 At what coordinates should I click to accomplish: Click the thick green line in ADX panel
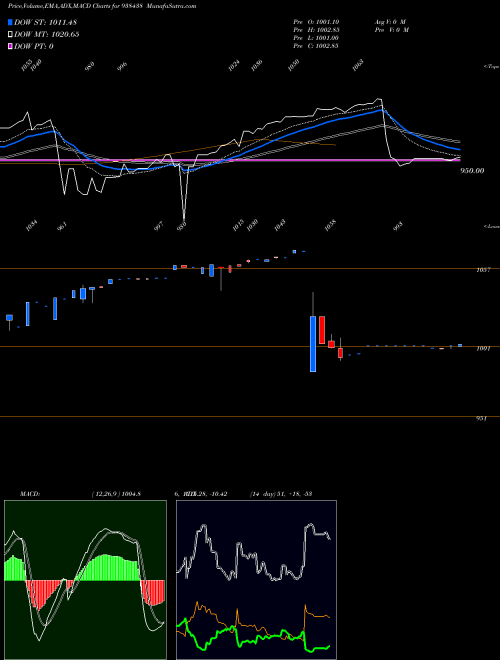253,638
